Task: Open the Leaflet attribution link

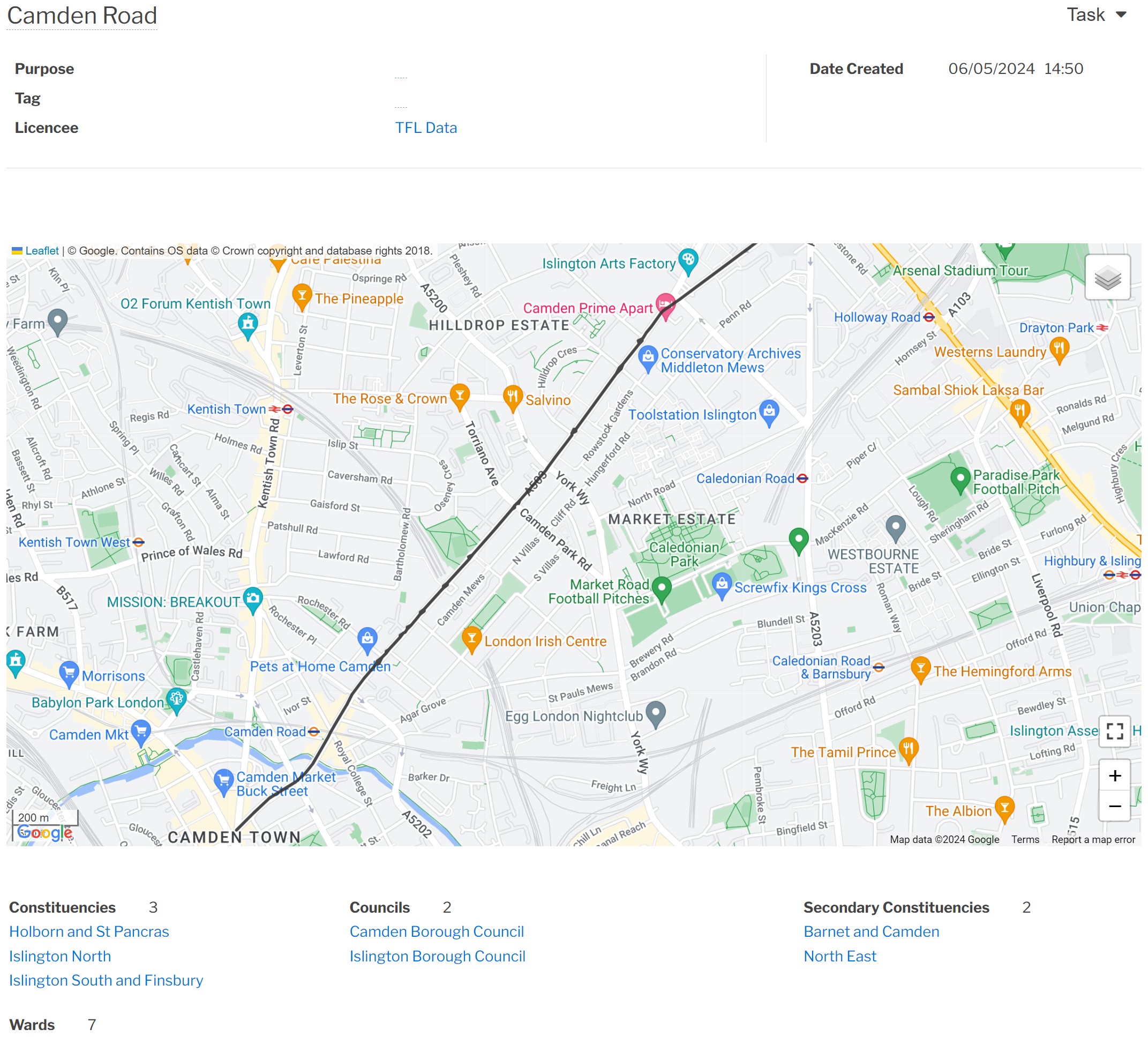Action: click(42, 251)
